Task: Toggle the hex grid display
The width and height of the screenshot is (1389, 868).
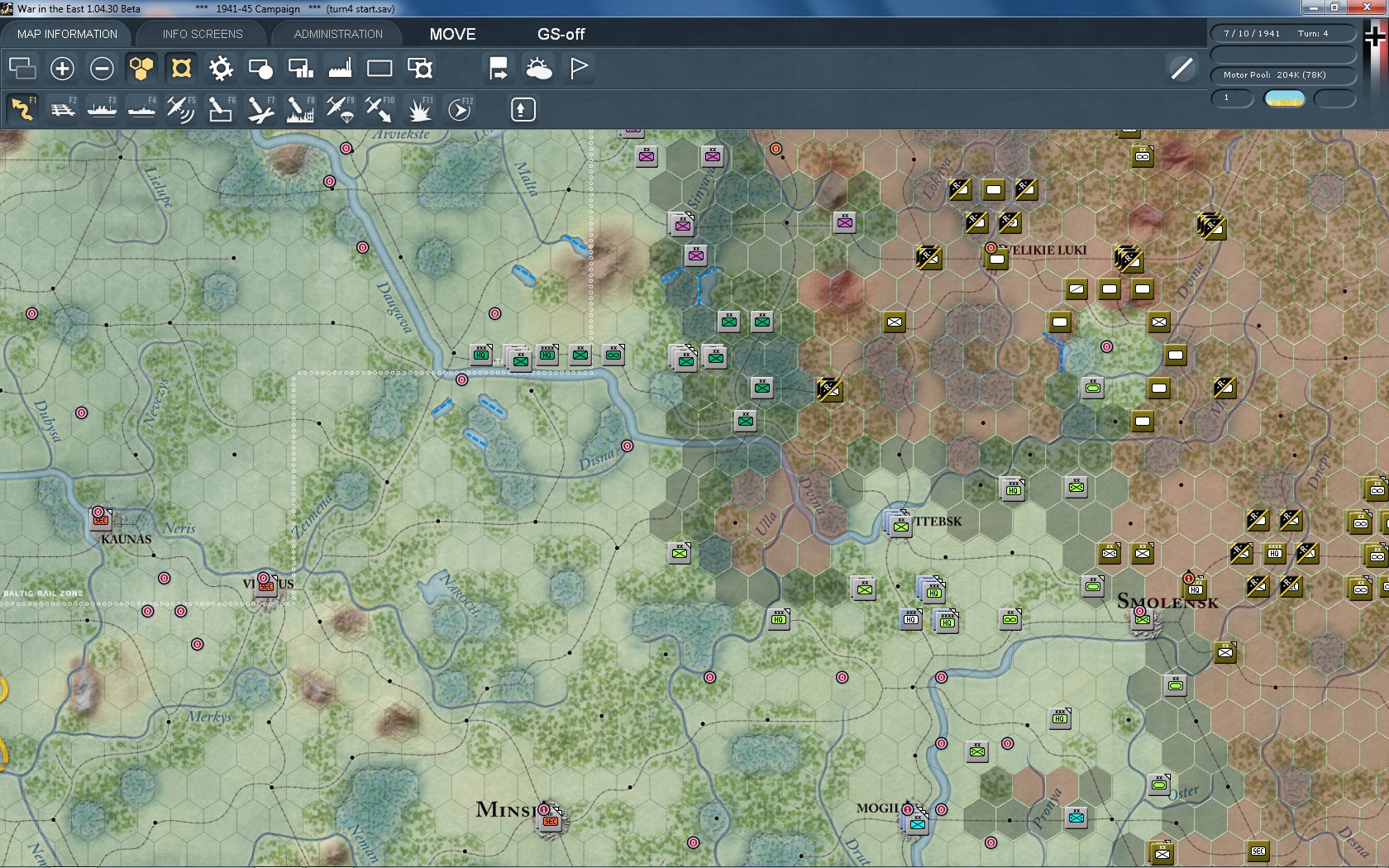Action: [141, 68]
